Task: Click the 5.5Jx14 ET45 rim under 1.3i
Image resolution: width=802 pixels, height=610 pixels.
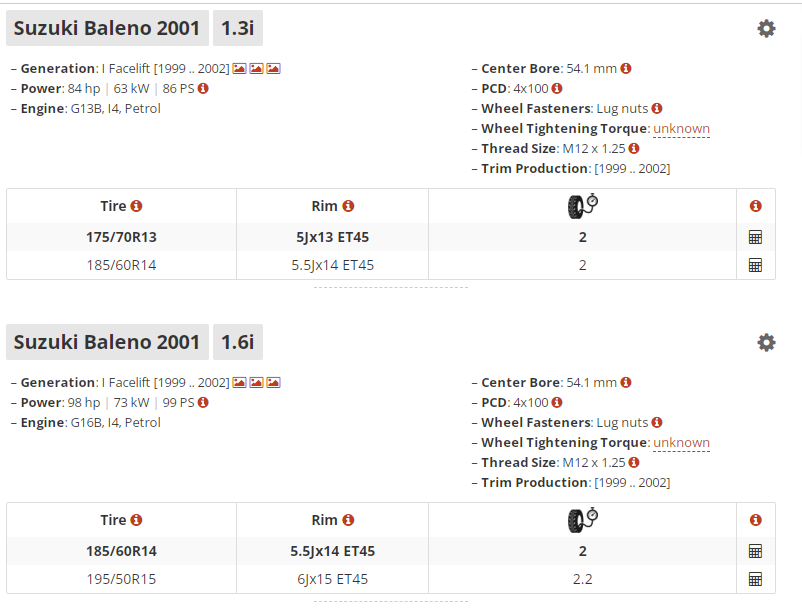Action: (x=332, y=265)
